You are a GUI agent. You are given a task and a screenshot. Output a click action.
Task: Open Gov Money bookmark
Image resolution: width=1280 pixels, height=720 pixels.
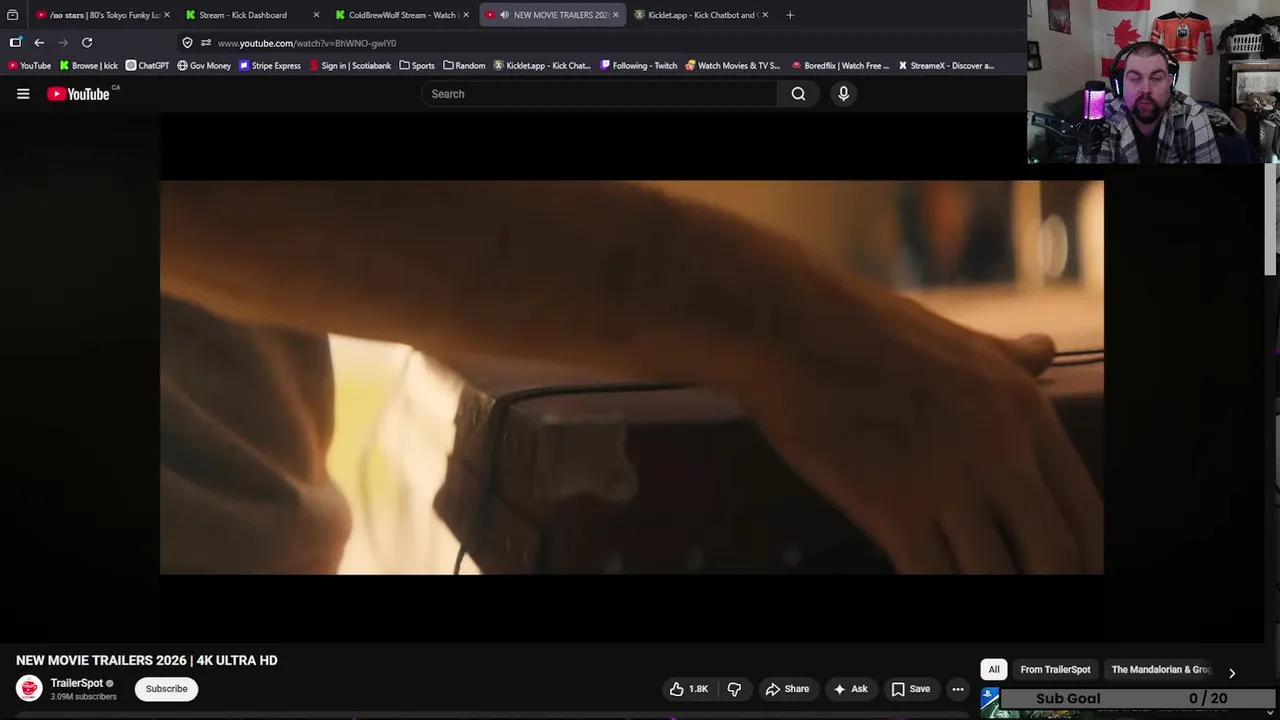coord(204,66)
